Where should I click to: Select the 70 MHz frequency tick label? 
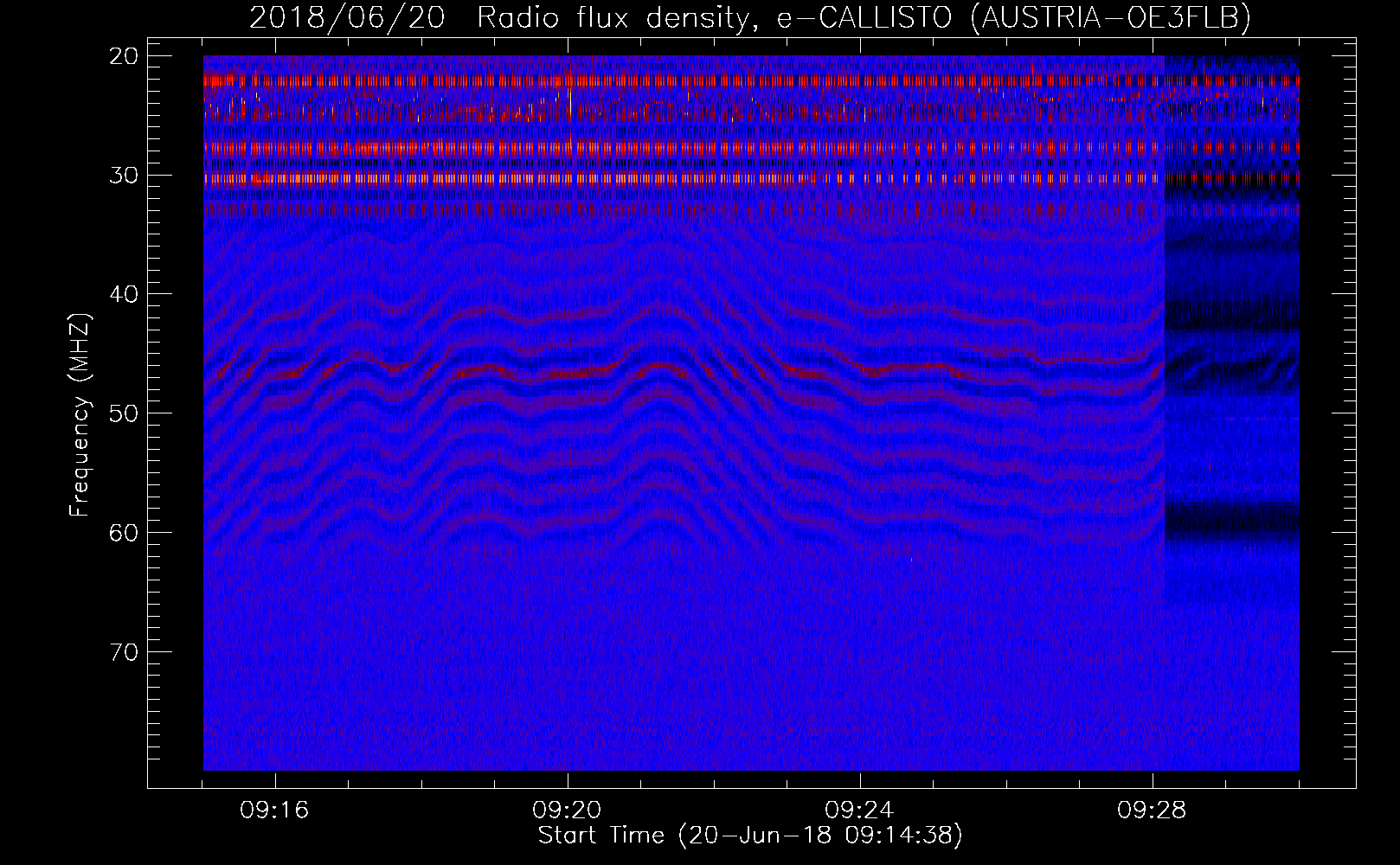[x=125, y=651]
